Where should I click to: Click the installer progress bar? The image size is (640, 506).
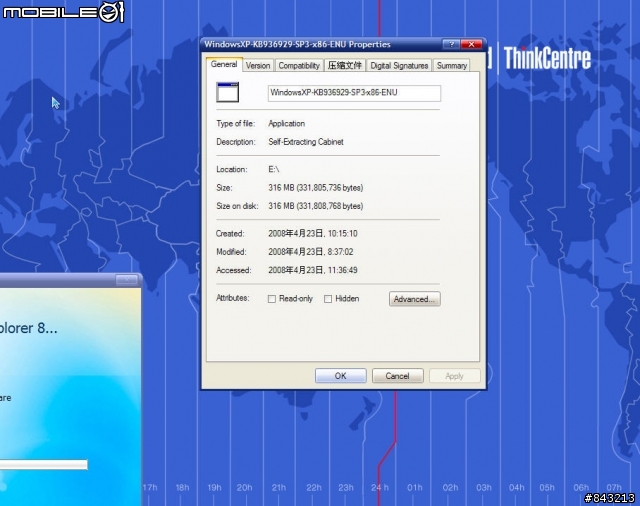[44, 464]
